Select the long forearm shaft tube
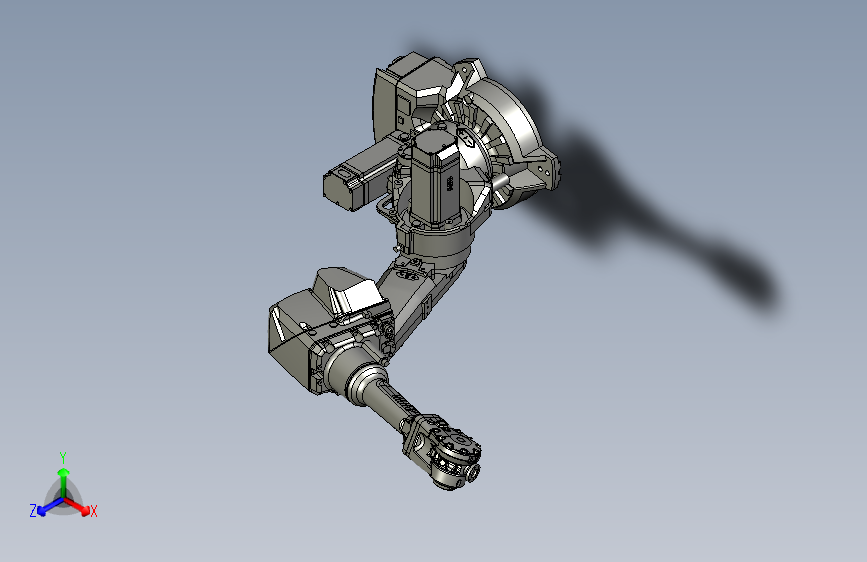Image resolution: width=867 pixels, height=562 pixels. 390,402
